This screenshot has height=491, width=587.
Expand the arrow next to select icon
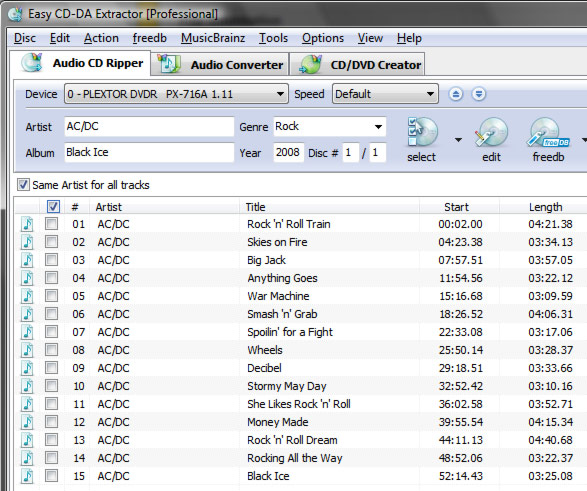[x=458, y=140]
